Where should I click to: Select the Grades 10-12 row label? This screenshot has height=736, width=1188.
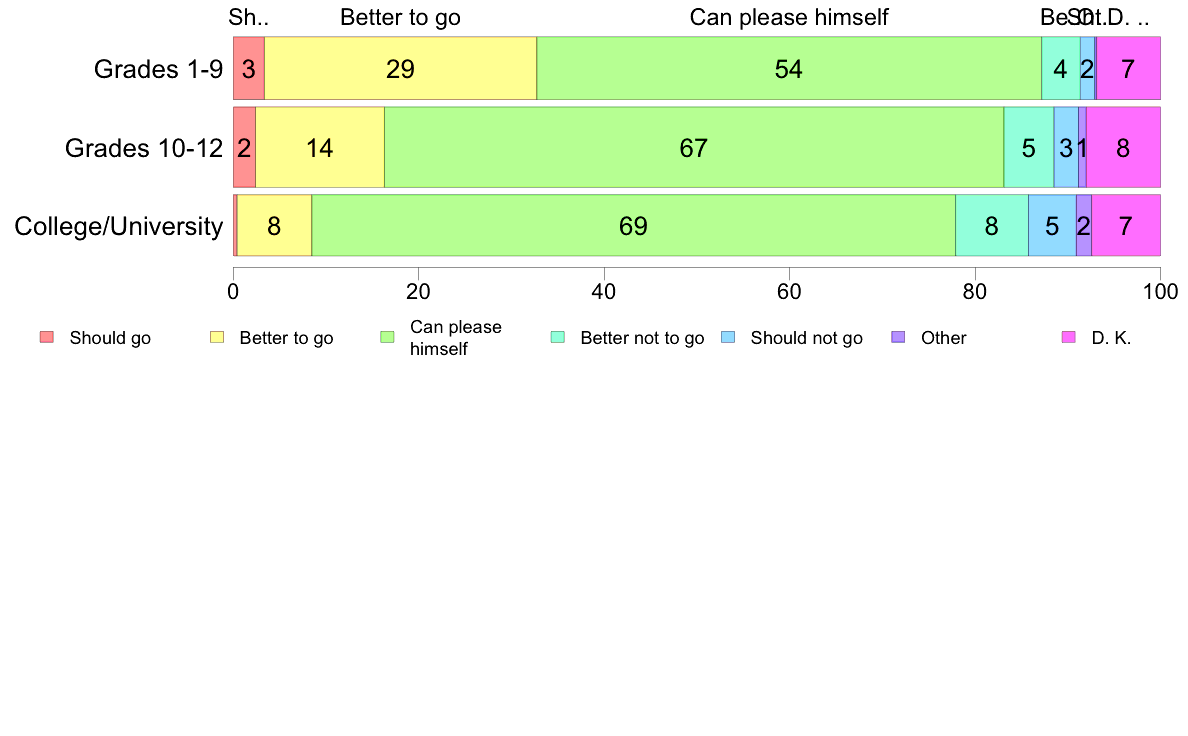pos(144,148)
